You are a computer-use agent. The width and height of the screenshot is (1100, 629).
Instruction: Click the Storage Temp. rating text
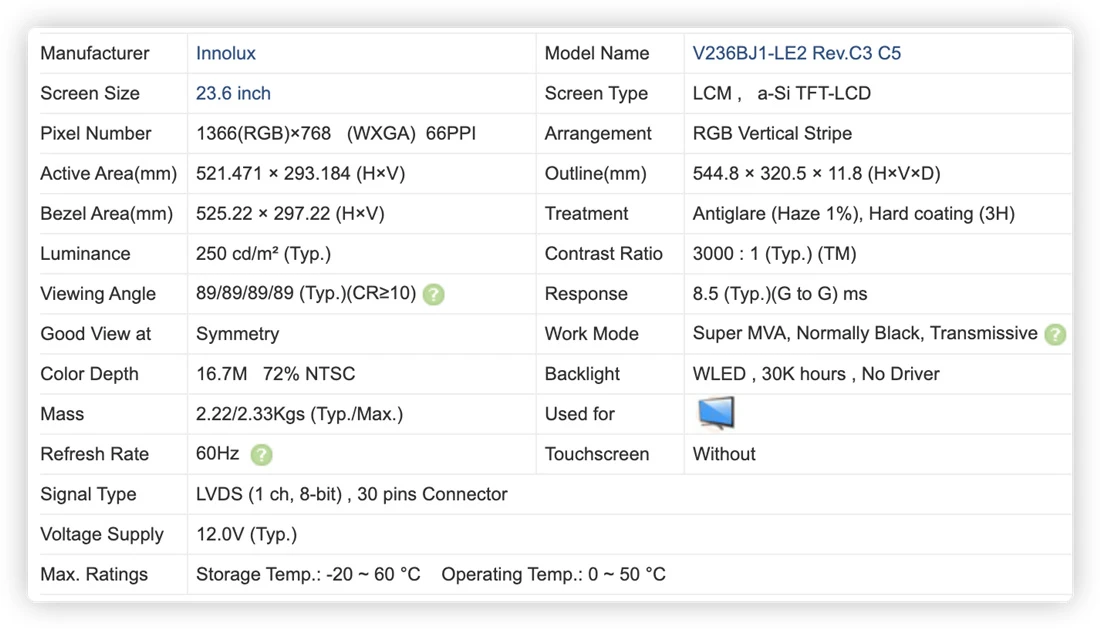[308, 574]
